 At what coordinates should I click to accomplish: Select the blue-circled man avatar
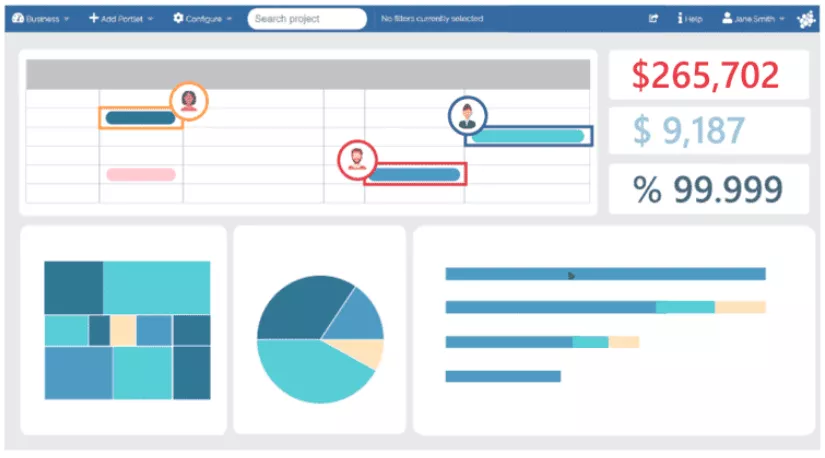(x=467, y=115)
